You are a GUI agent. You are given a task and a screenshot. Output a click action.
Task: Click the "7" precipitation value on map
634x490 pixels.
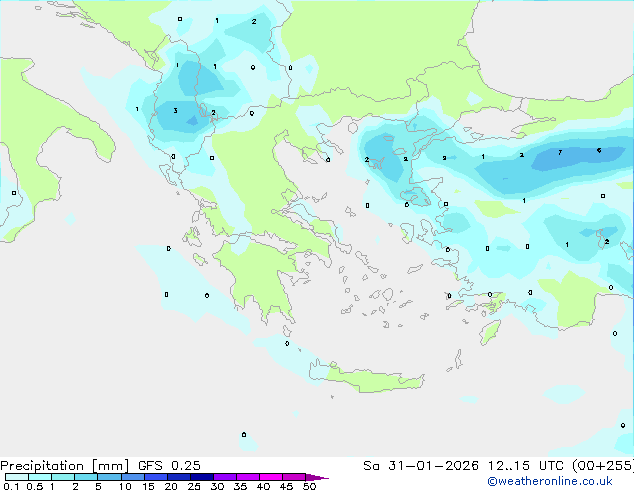pyautogui.click(x=560, y=152)
